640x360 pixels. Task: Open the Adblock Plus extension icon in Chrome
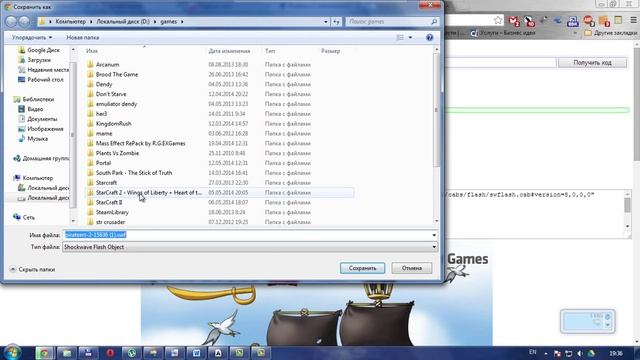(x=589, y=20)
